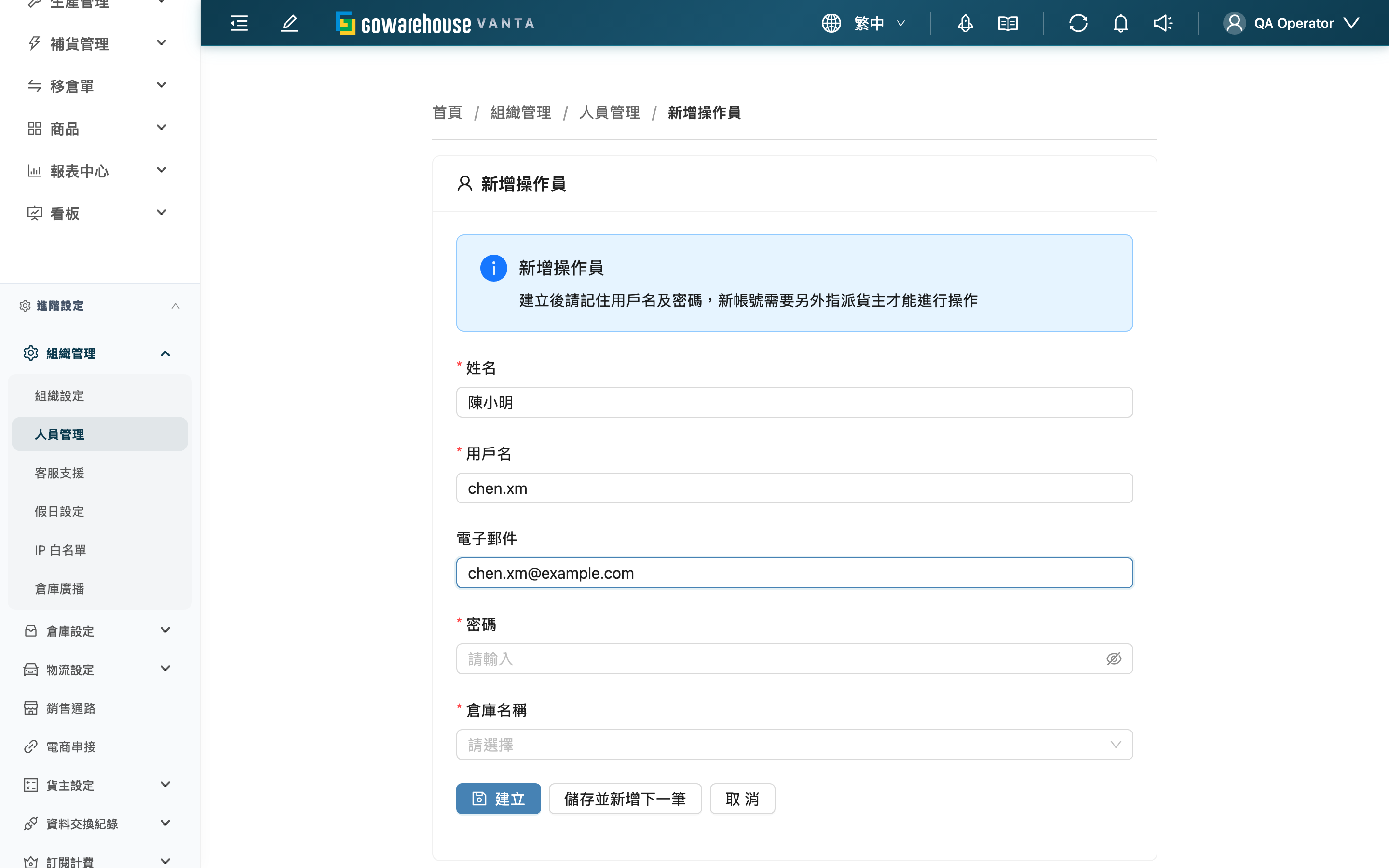Go to 人員管理 breadcrumb link
1389x868 pixels.
[609, 112]
